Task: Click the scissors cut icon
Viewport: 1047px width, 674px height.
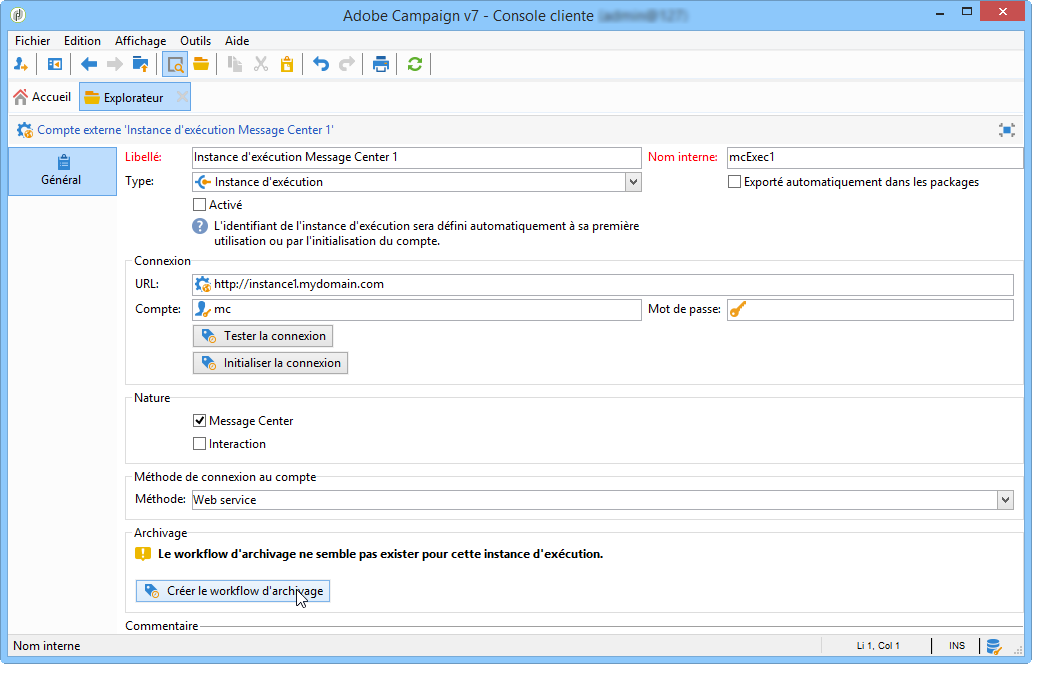Action: [261, 64]
